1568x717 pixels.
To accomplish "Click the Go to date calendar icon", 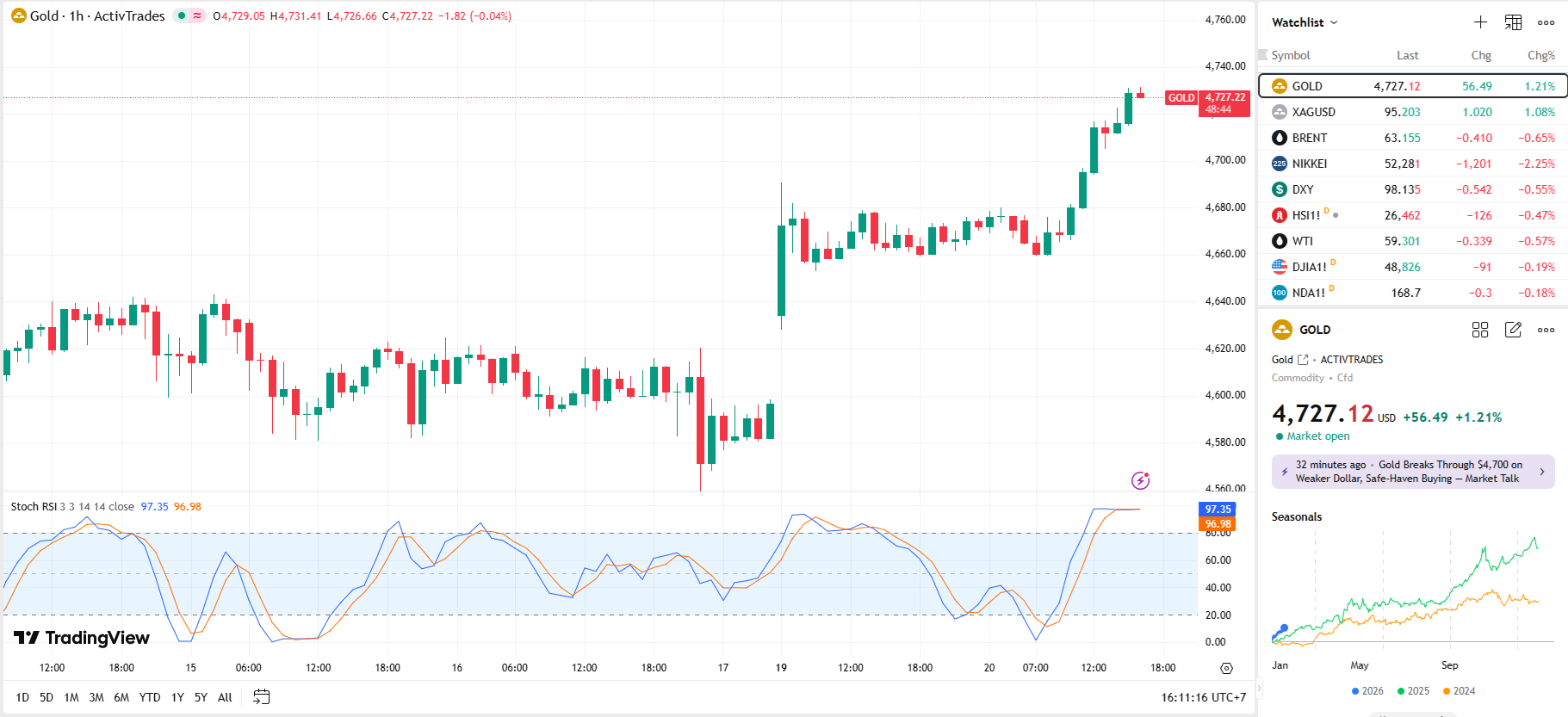I will click(262, 697).
